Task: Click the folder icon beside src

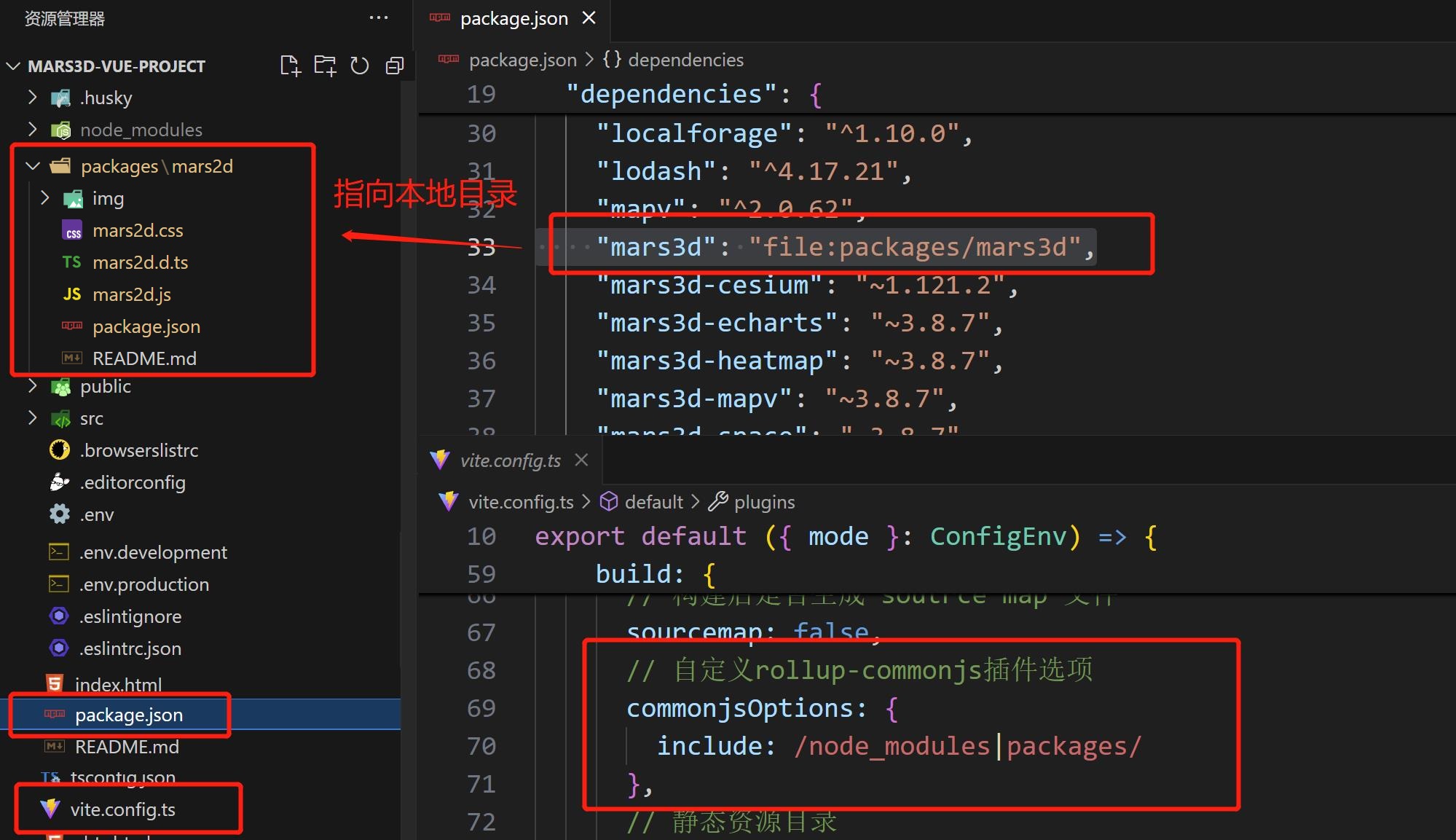Action: pos(60,419)
